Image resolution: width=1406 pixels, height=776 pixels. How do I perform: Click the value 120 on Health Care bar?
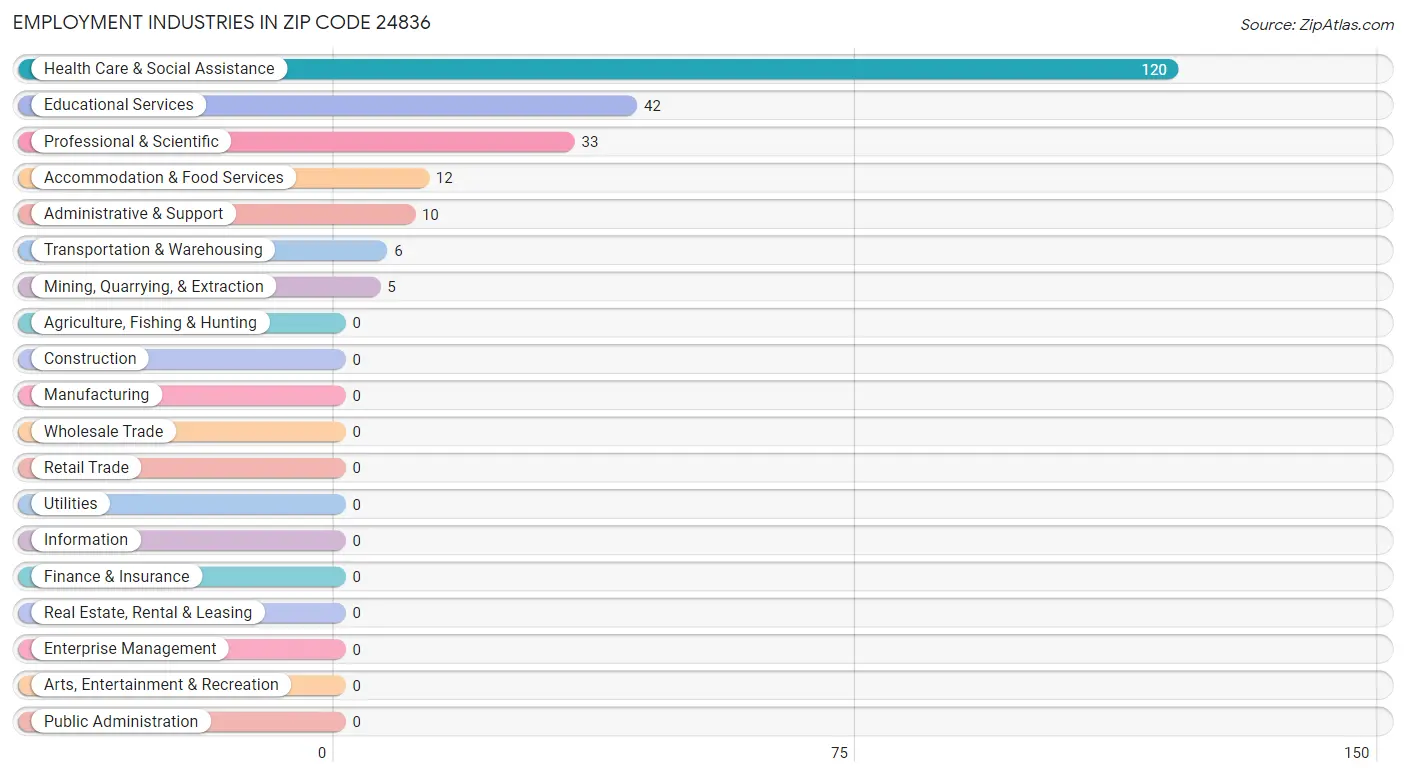coord(1154,69)
